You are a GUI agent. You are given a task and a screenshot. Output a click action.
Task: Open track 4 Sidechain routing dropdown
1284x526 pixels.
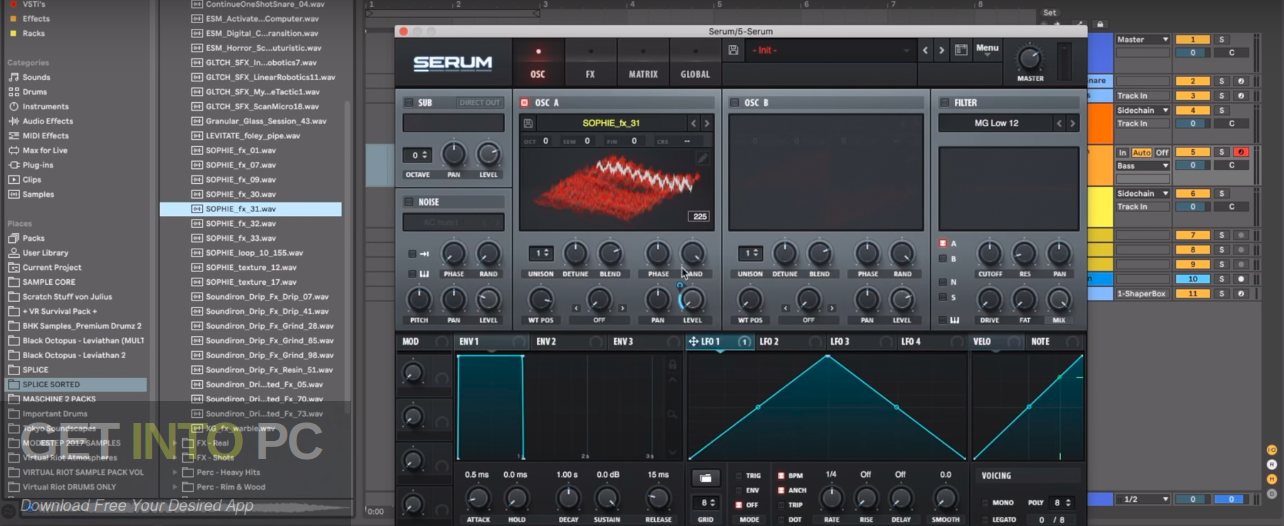tap(1143, 110)
